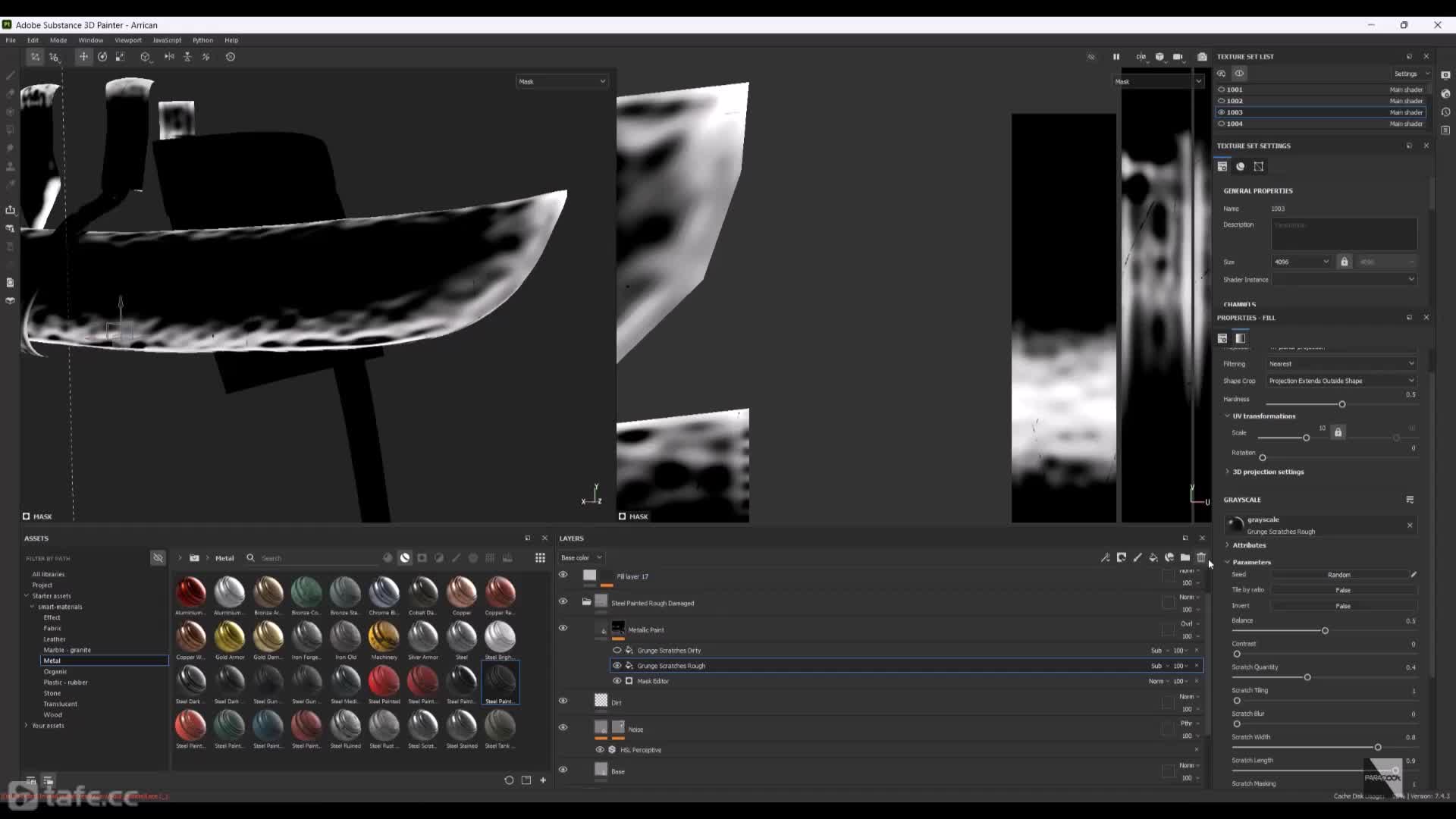Open the Mode menu
This screenshot has height=819, width=1456.
58,40
